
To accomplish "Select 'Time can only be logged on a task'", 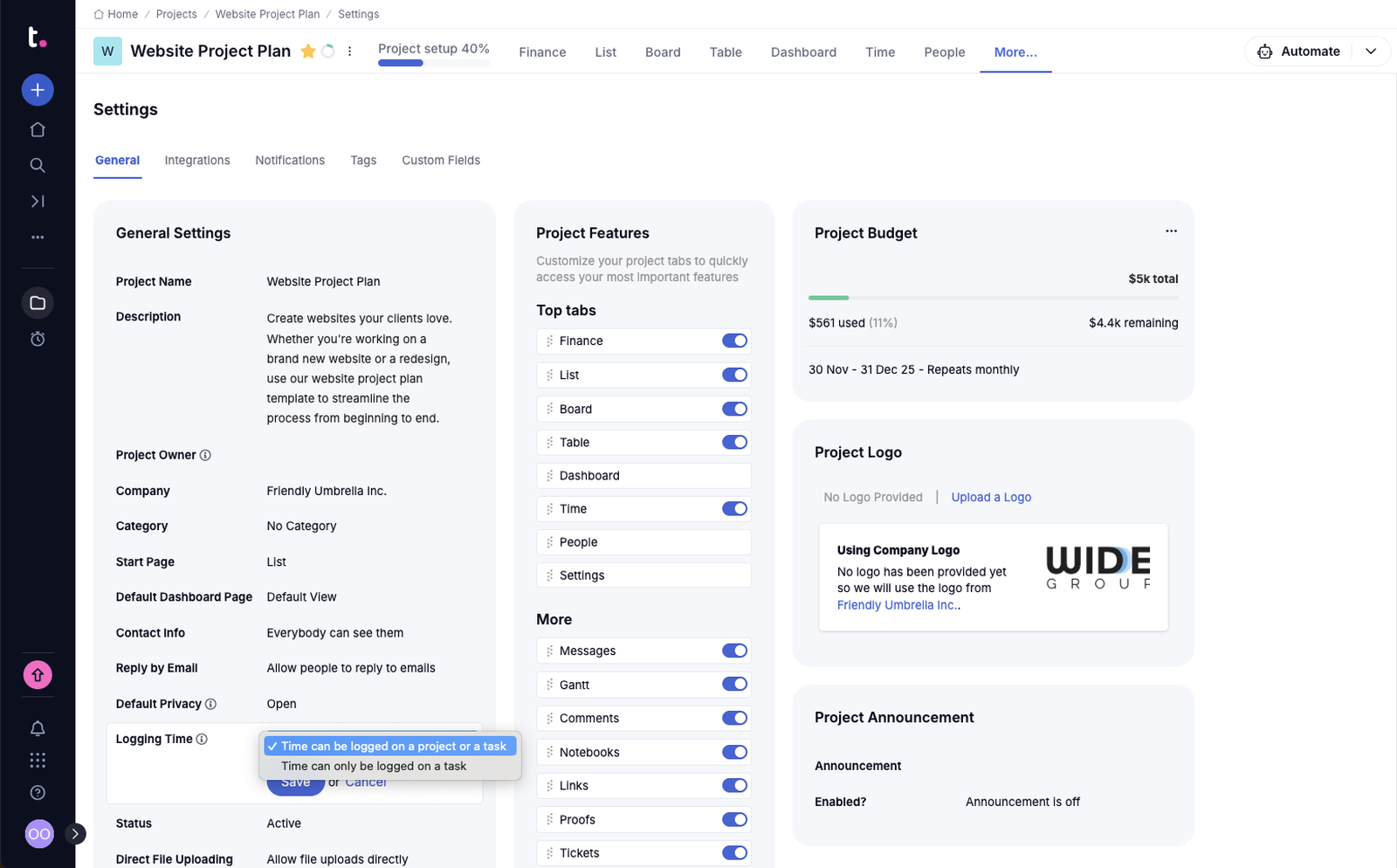I will (x=374, y=767).
